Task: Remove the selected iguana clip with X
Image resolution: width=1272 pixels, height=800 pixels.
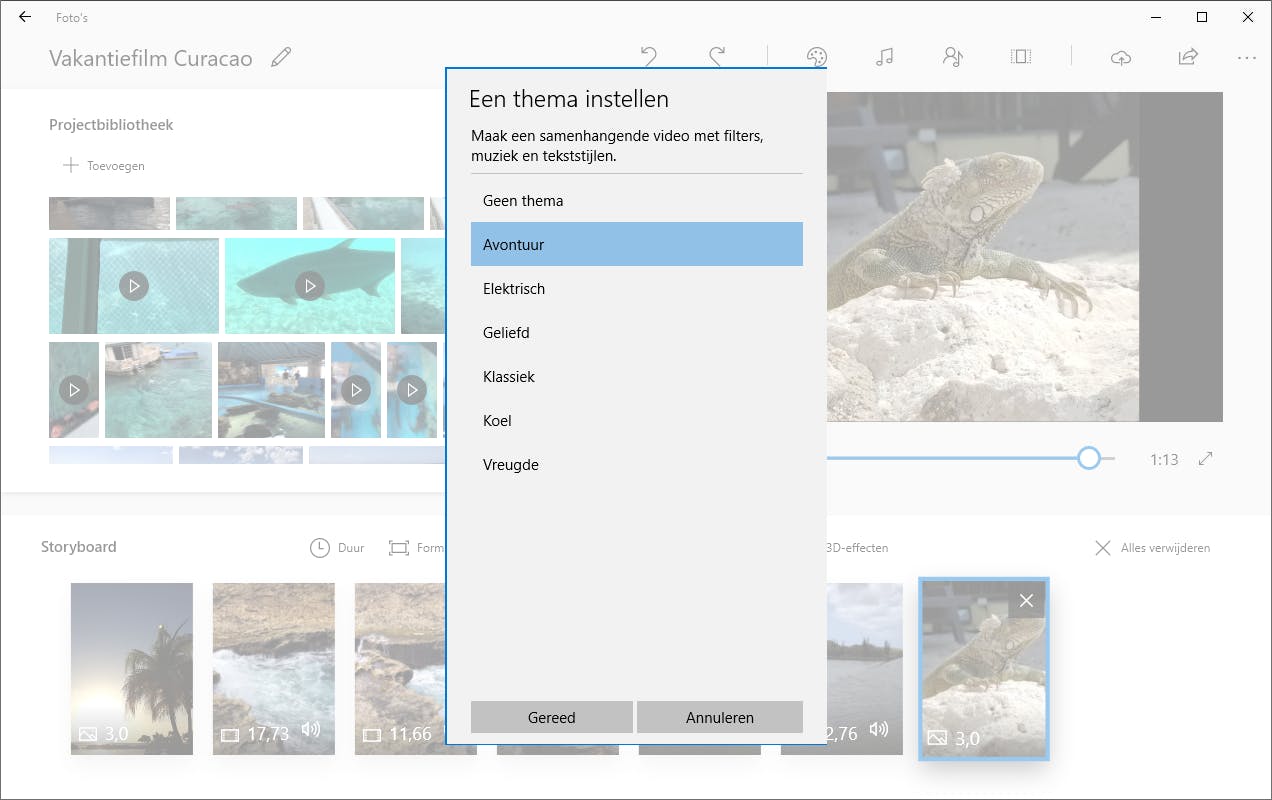Action: (1026, 600)
